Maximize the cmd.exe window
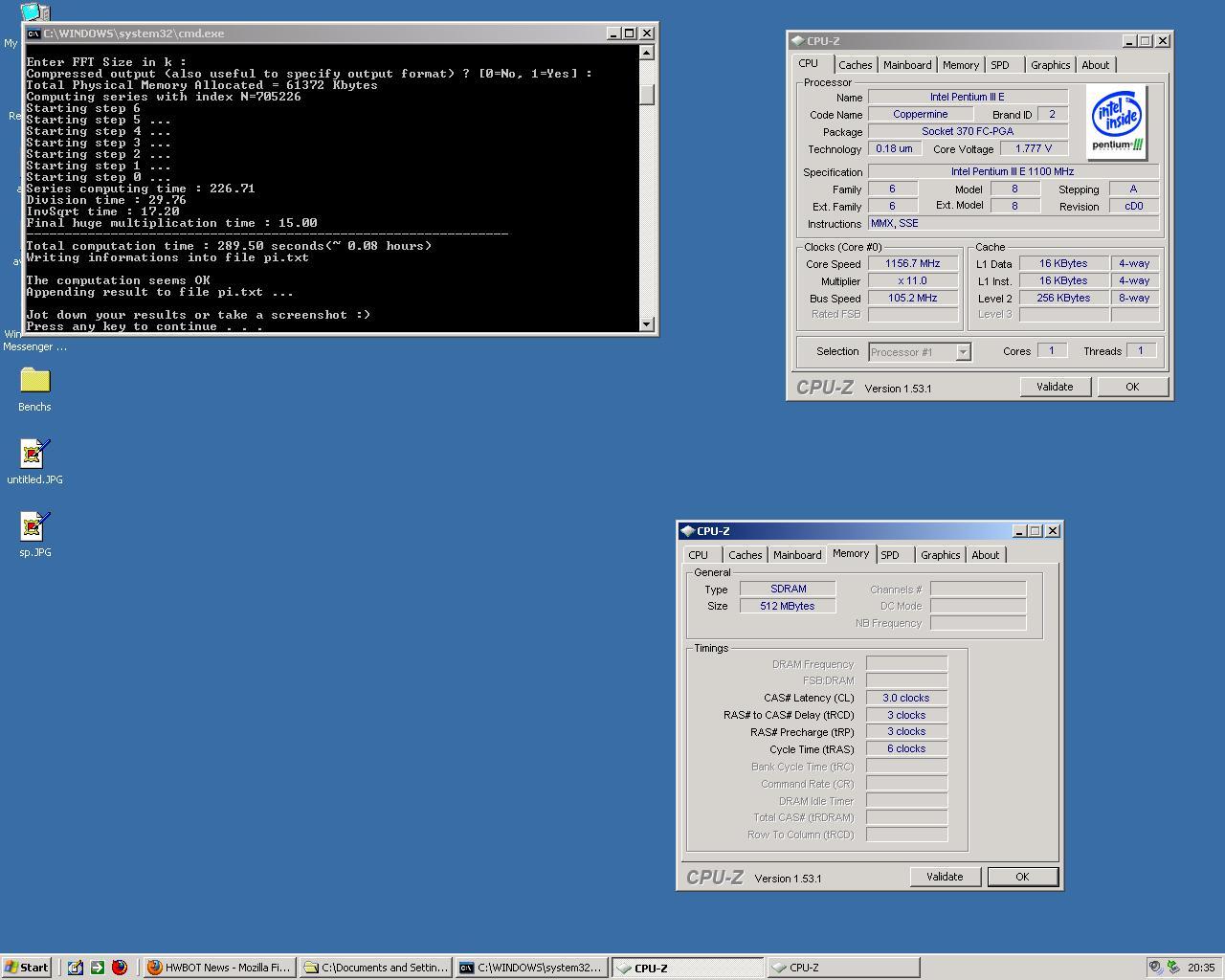The height and width of the screenshot is (980, 1225). [630, 33]
